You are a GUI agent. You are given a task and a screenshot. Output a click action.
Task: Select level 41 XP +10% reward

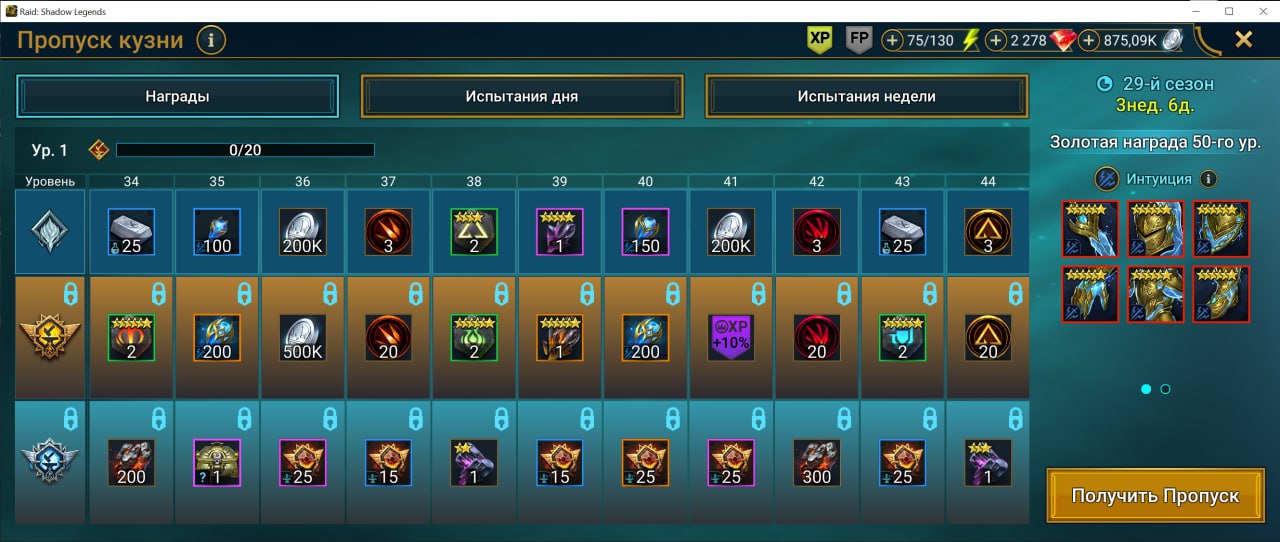click(732, 338)
